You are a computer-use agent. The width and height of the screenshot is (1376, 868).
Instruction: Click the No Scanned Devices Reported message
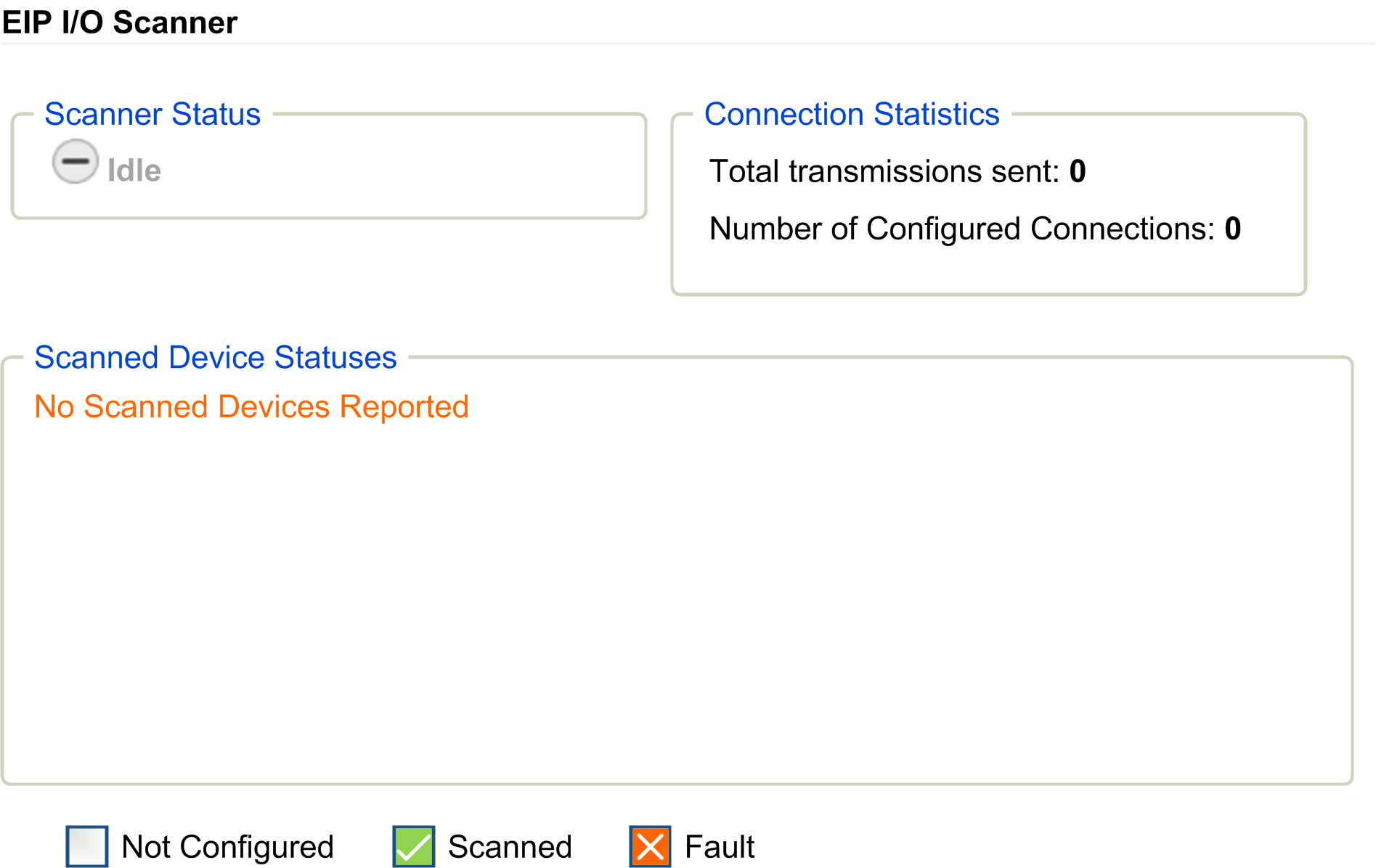coord(251,407)
